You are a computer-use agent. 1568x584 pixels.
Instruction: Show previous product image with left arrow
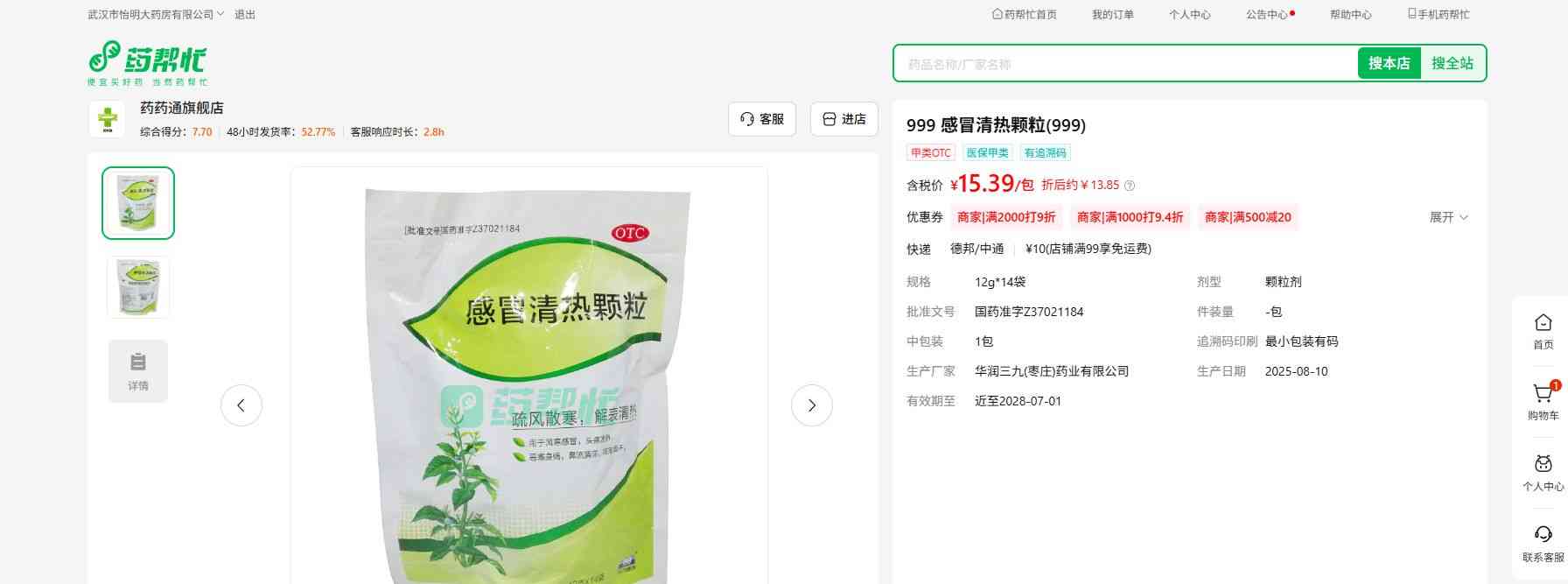coord(241,405)
